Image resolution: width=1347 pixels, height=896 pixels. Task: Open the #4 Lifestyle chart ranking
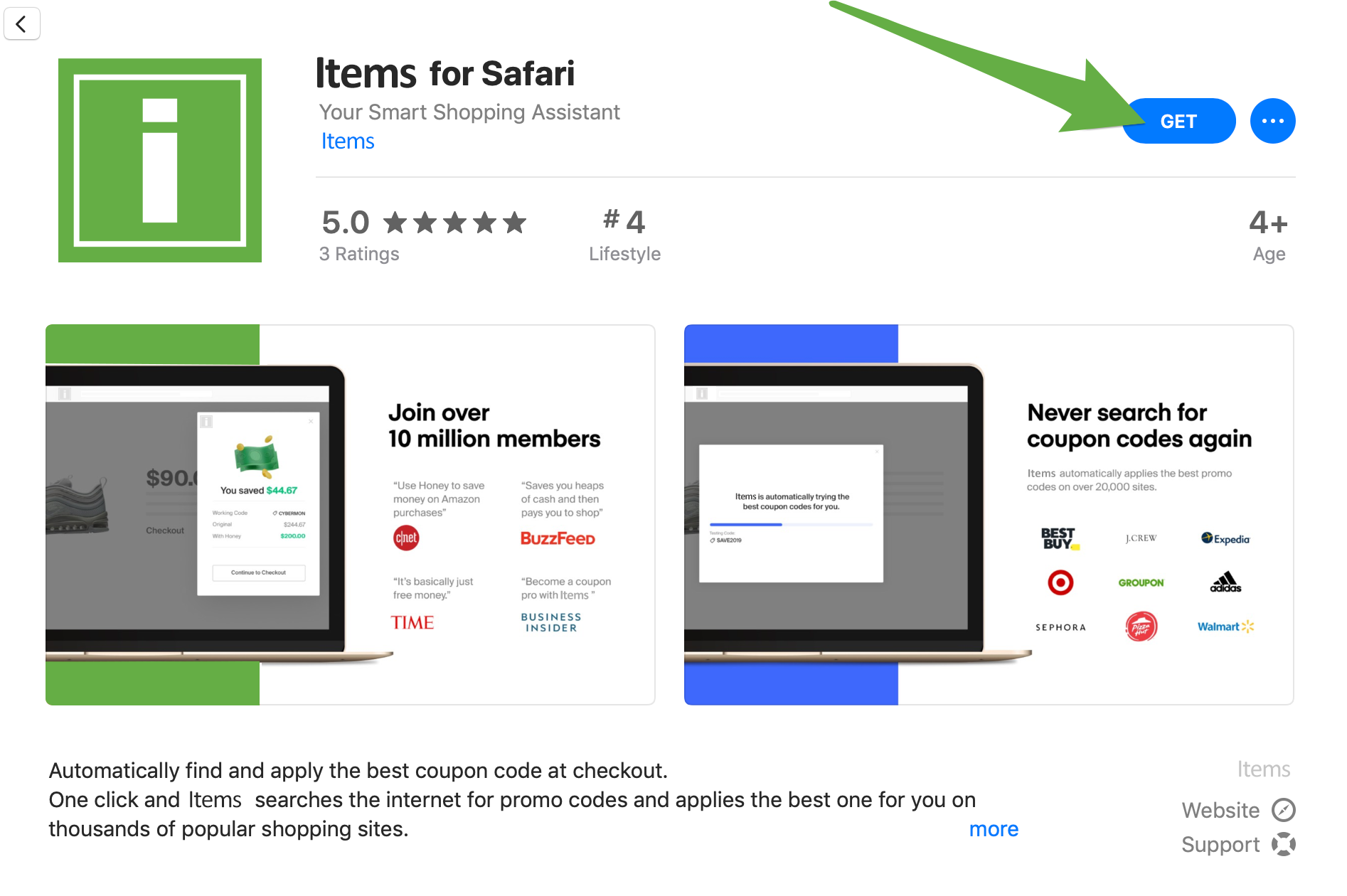click(x=624, y=235)
